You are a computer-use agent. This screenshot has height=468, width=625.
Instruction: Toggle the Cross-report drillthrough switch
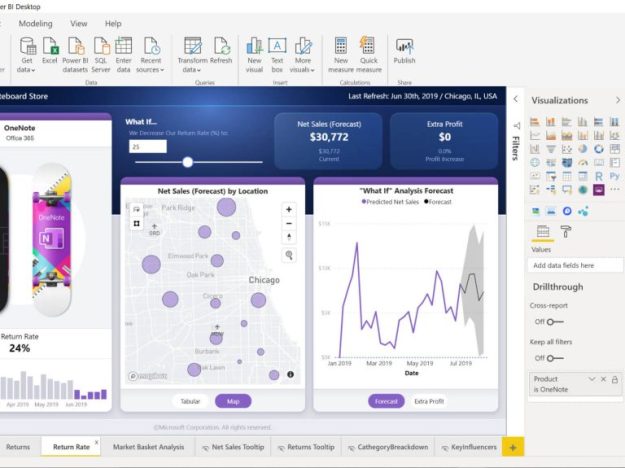(x=548, y=322)
